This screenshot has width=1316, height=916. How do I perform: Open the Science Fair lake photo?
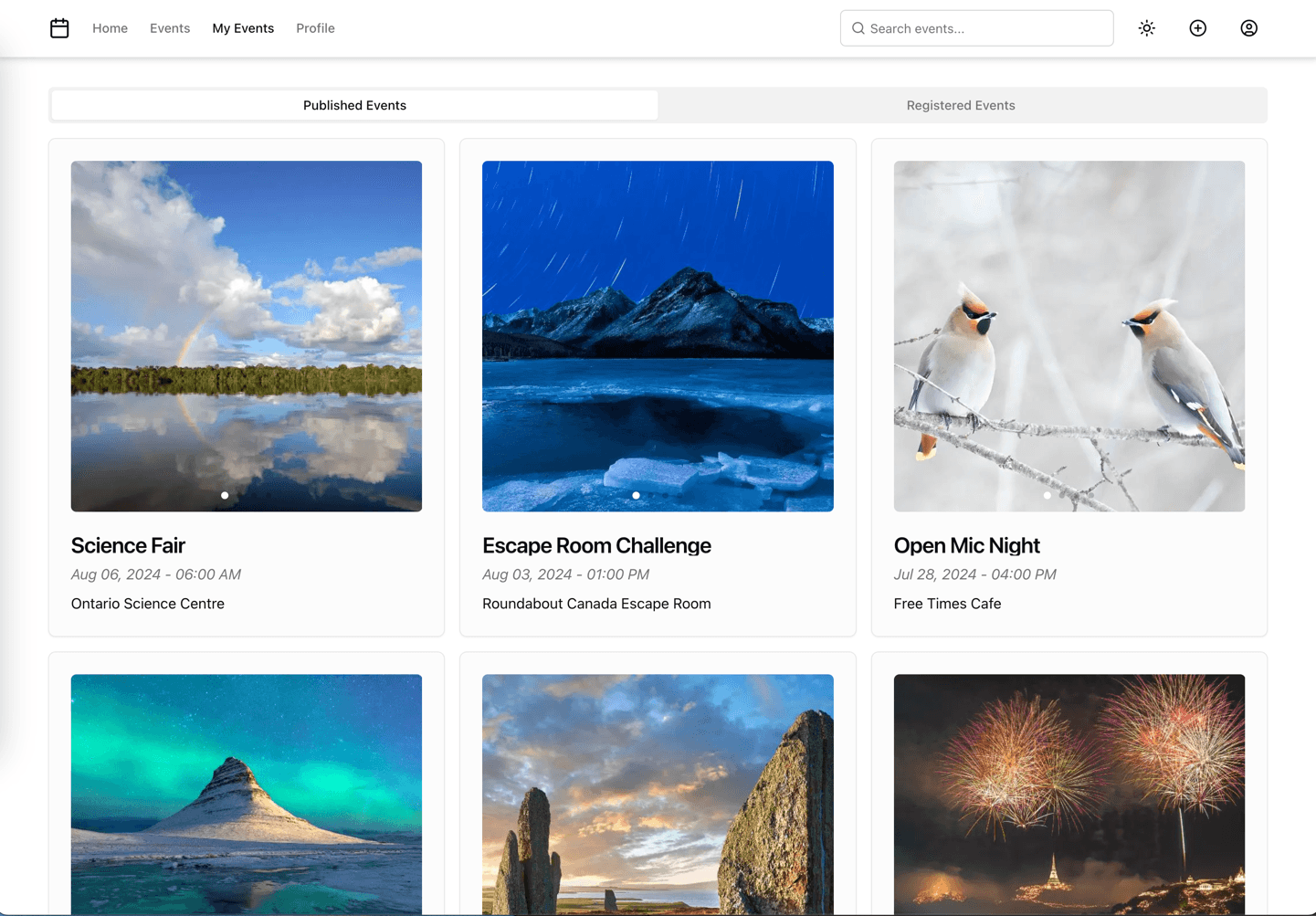(247, 336)
